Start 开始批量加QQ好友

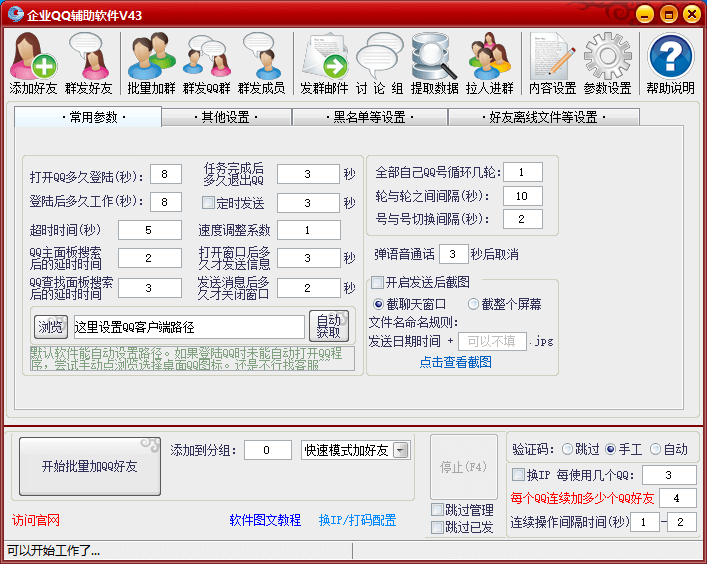click(x=90, y=466)
